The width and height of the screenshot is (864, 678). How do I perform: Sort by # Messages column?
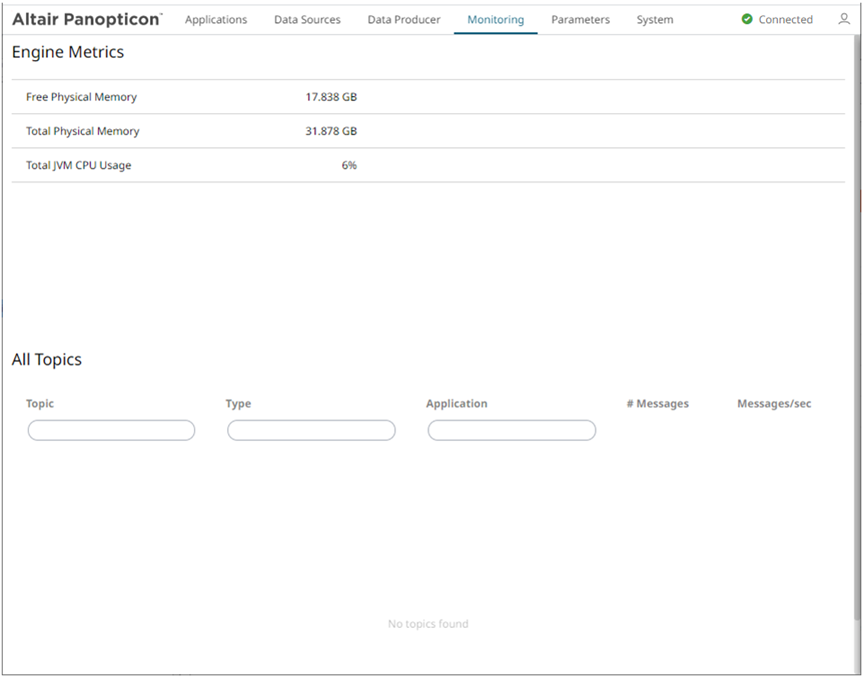tap(657, 404)
